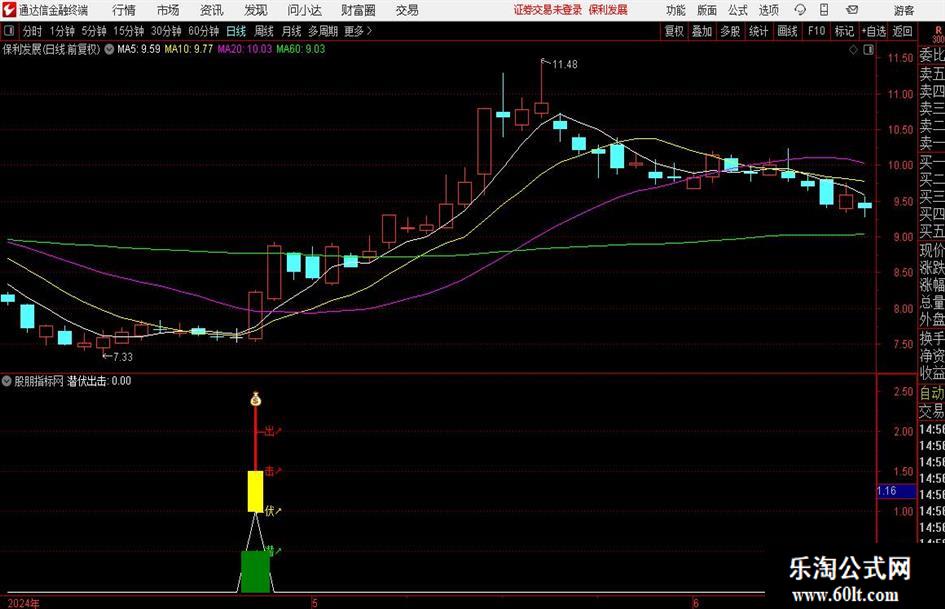Image resolution: width=945 pixels, height=609 pixels.
Task: Click the diamond icon at chart top-right
Action: tap(853, 50)
